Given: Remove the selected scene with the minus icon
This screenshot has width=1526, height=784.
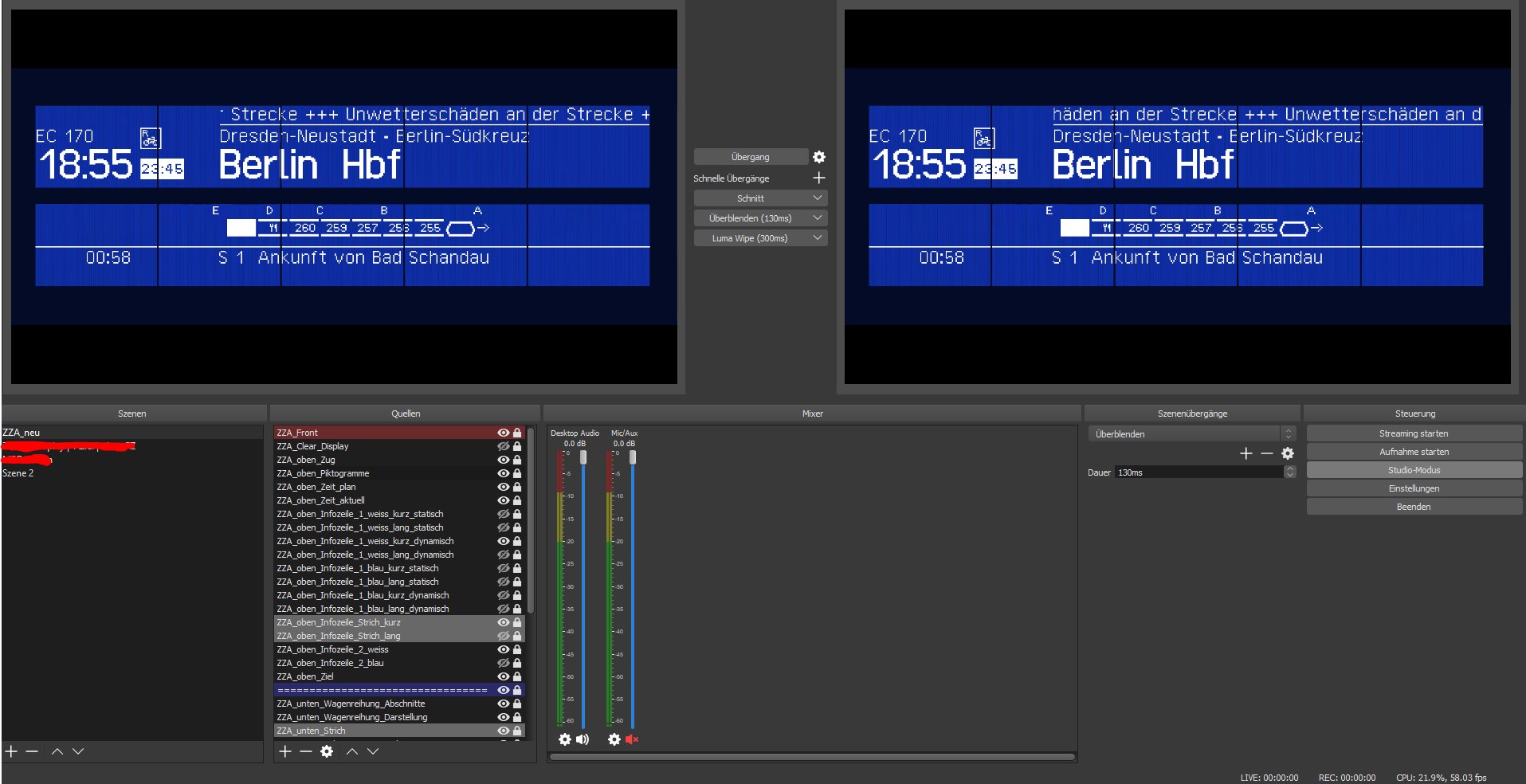Looking at the screenshot, I should (32, 751).
